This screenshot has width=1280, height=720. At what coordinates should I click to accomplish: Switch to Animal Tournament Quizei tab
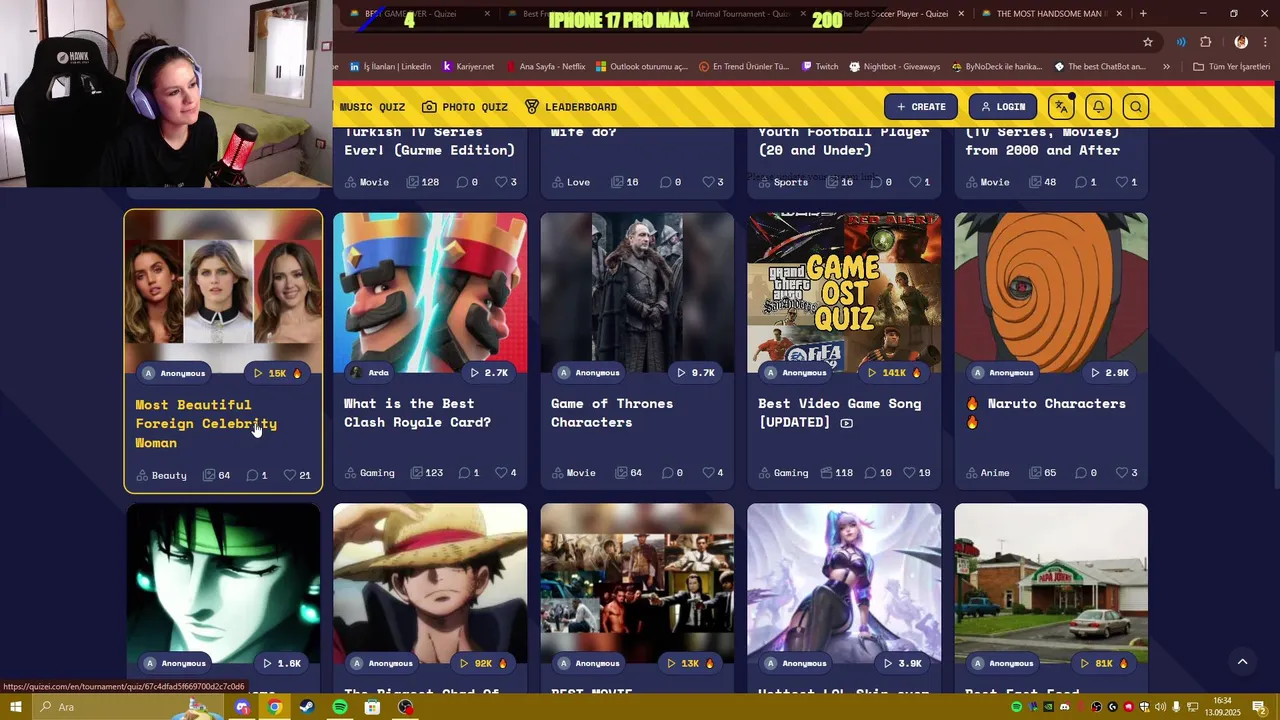[738, 14]
